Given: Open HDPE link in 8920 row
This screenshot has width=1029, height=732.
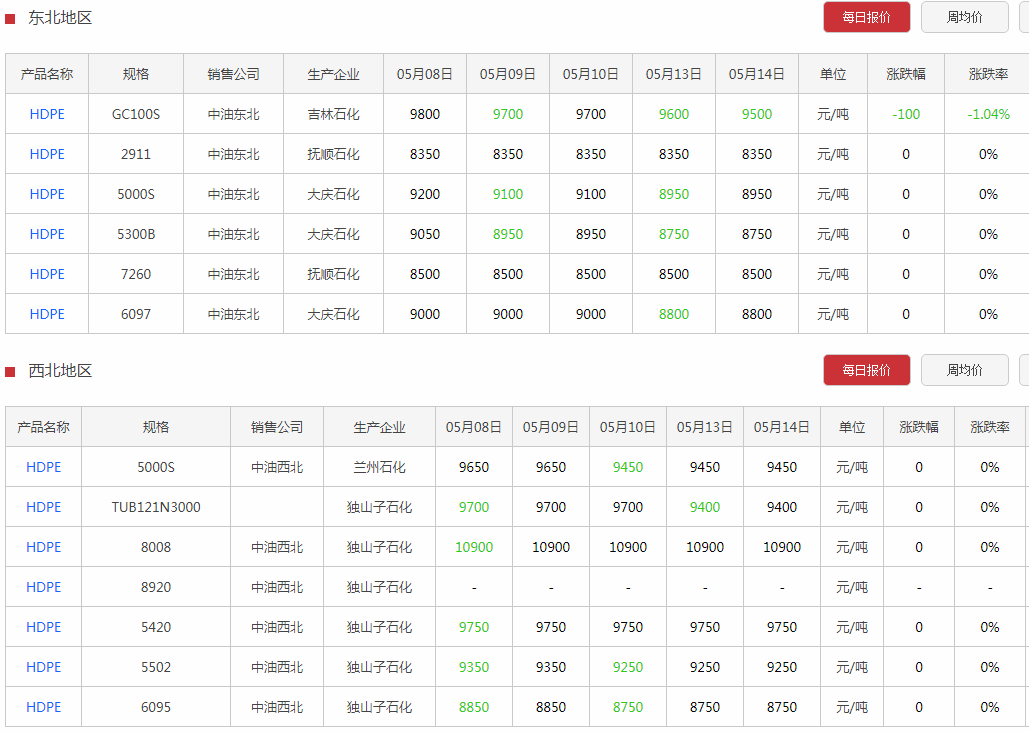Looking at the screenshot, I should 43,588.
